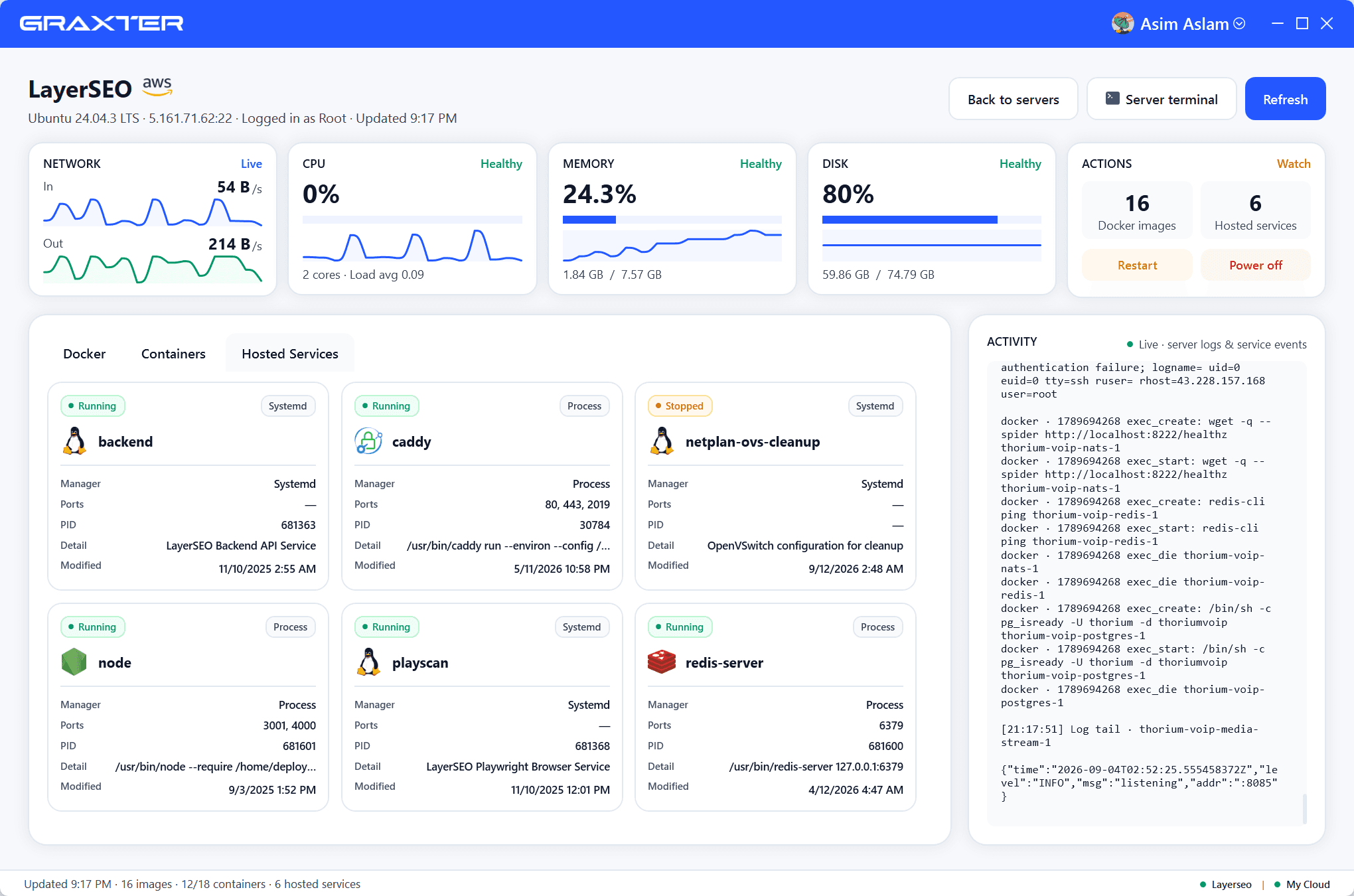Click the Stopped badge on netplan-ovs-cleanup
This screenshot has width=1354, height=896.
[680, 406]
